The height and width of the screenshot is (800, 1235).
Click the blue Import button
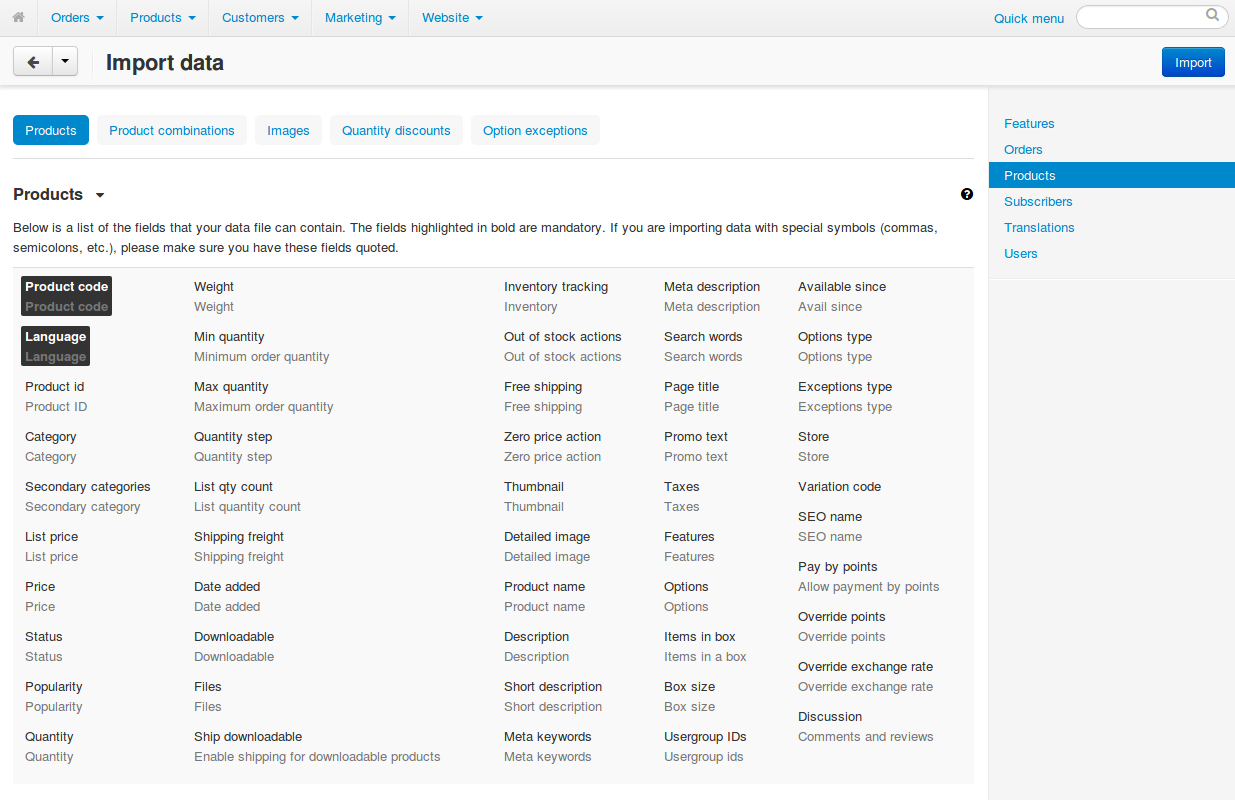[x=1193, y=62]
